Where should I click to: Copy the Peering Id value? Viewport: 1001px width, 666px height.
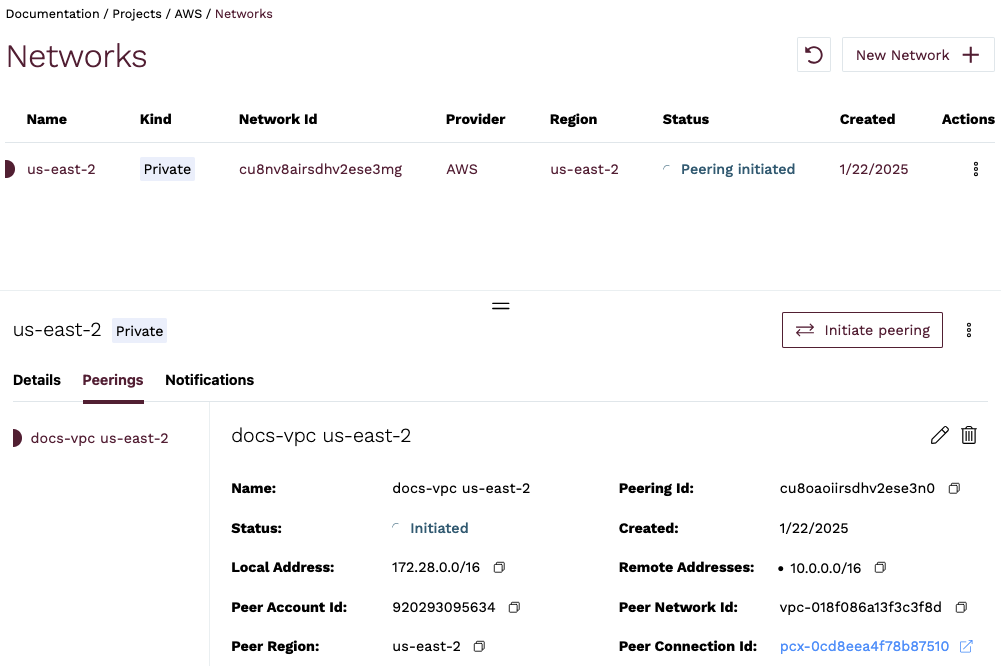pyautogui.click(x=954, y=489)
